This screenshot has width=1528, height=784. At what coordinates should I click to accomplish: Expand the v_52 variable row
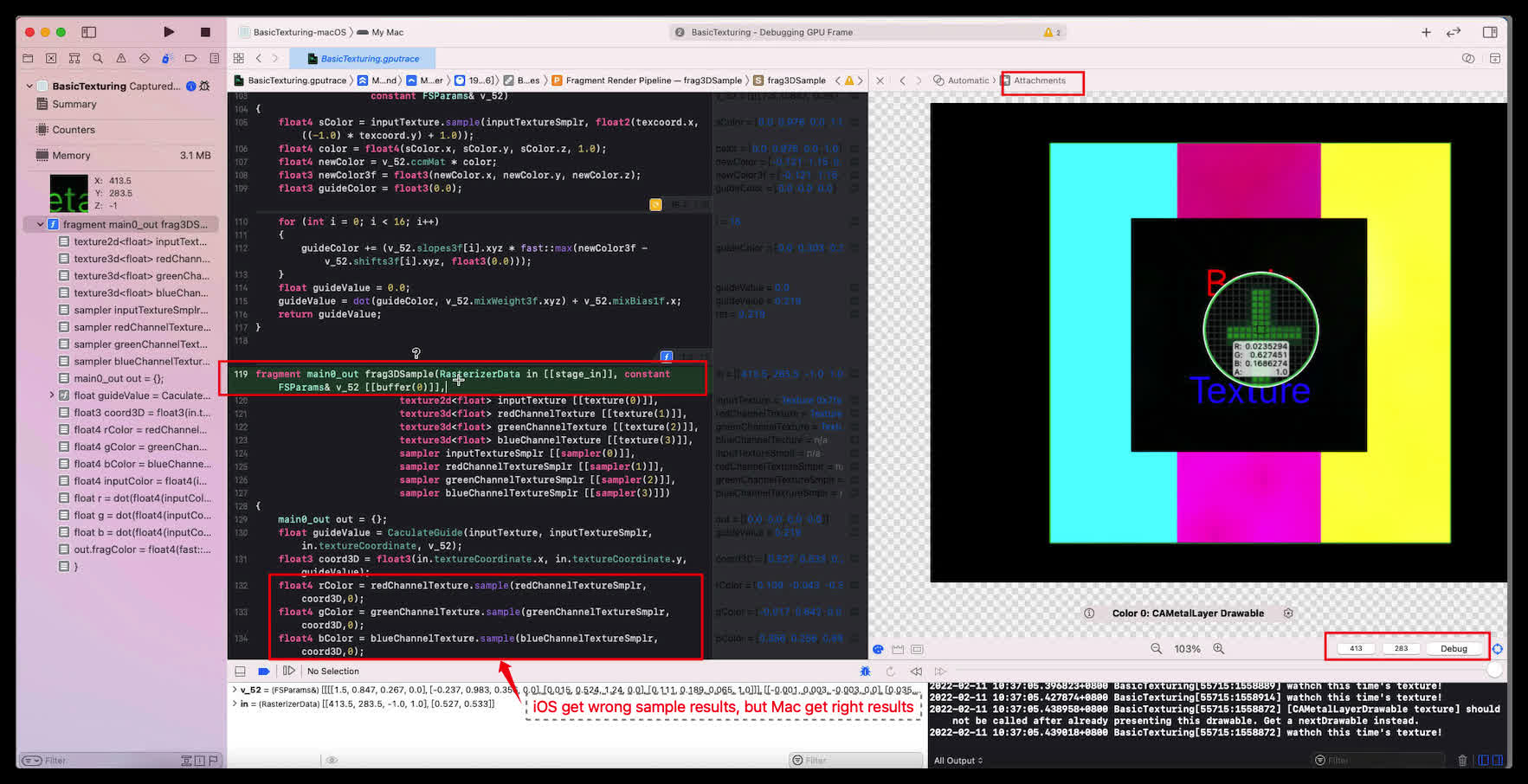[x=234, y=691]
